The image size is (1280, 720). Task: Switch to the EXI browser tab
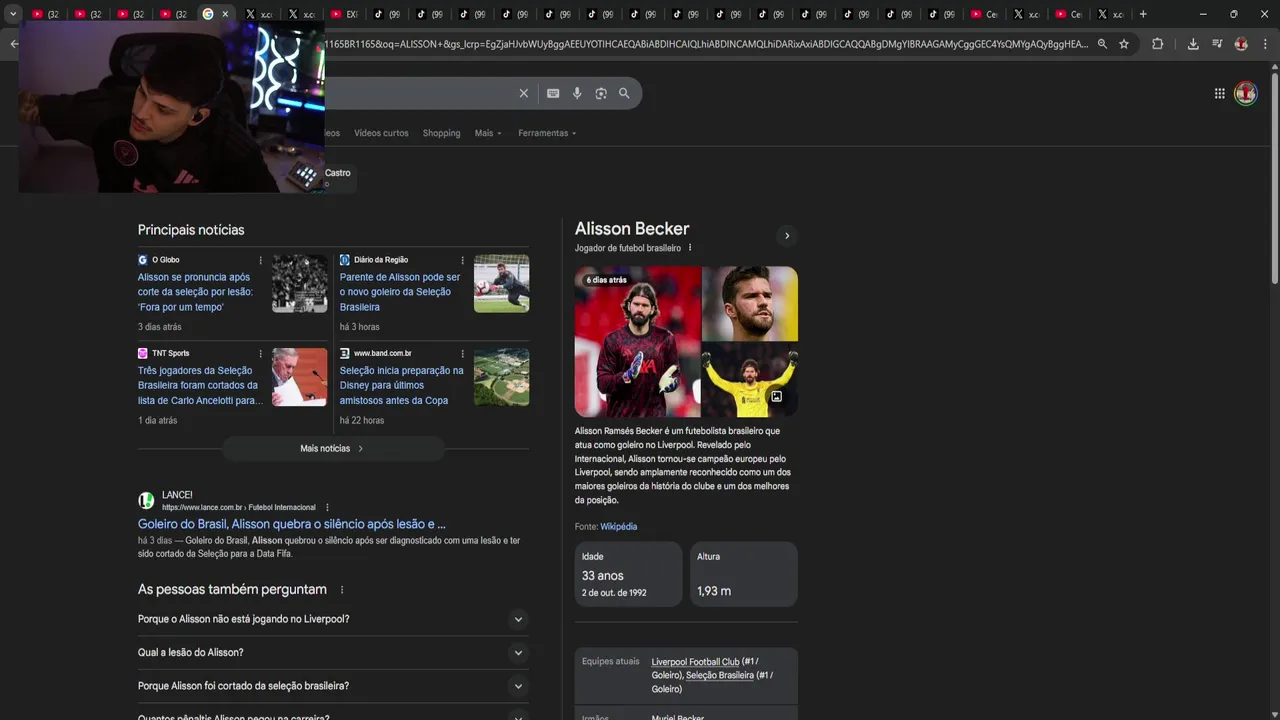(344, 14)
